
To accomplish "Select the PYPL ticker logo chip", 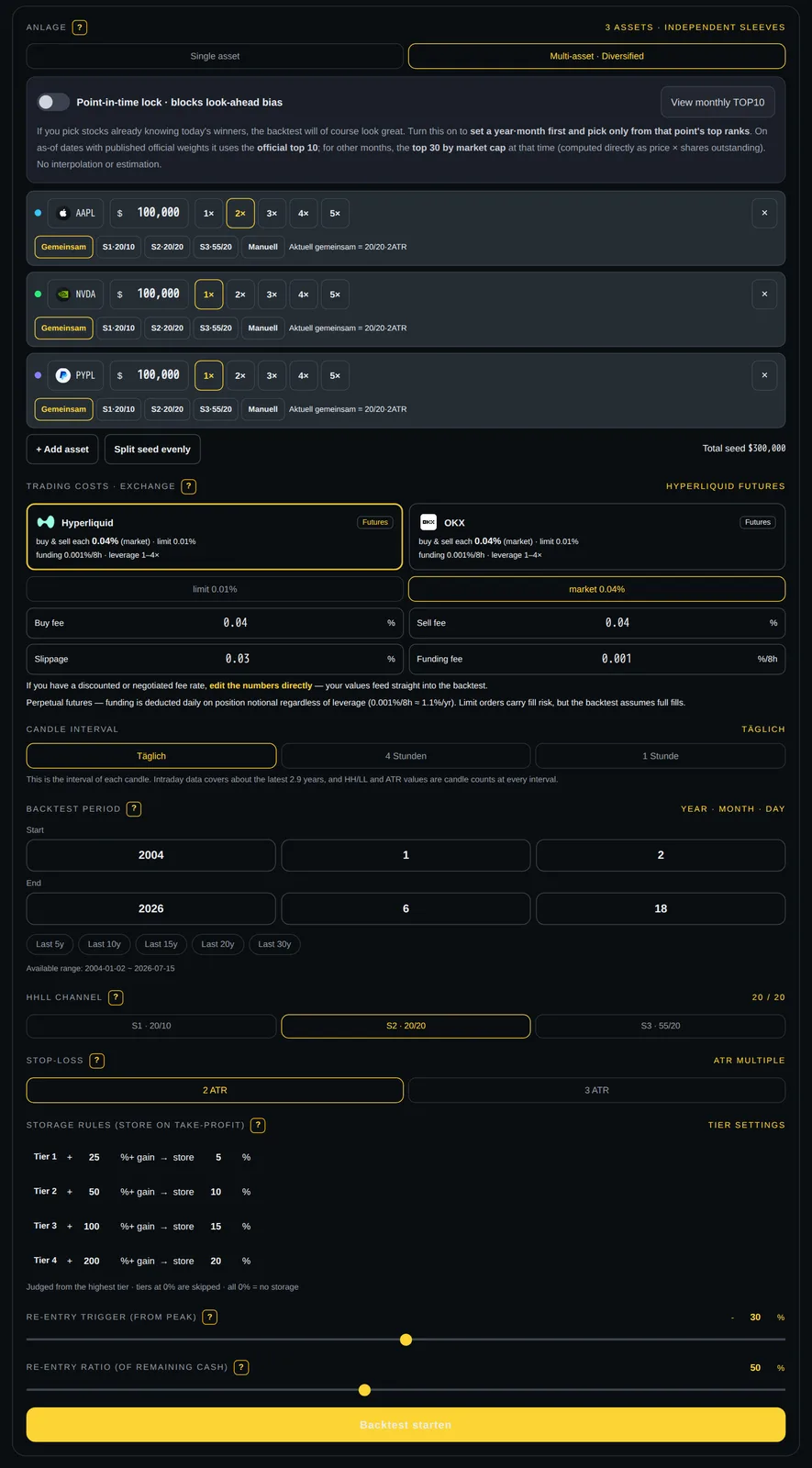I will [75, 375].
